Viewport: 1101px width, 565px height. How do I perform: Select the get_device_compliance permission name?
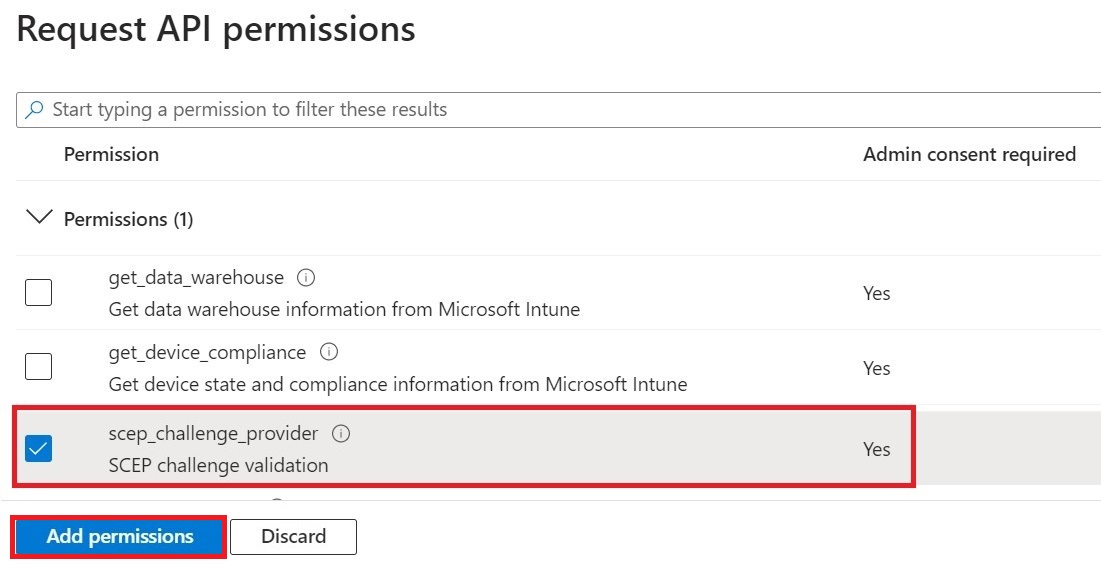[207, 352]
